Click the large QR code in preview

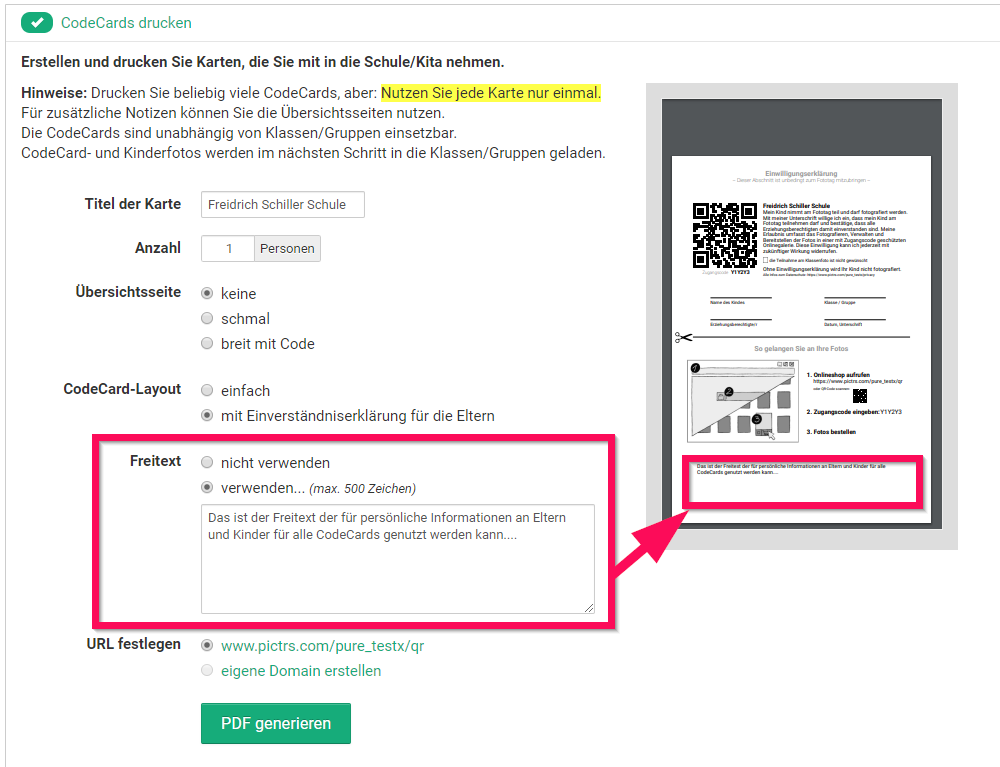click(724, 234)
